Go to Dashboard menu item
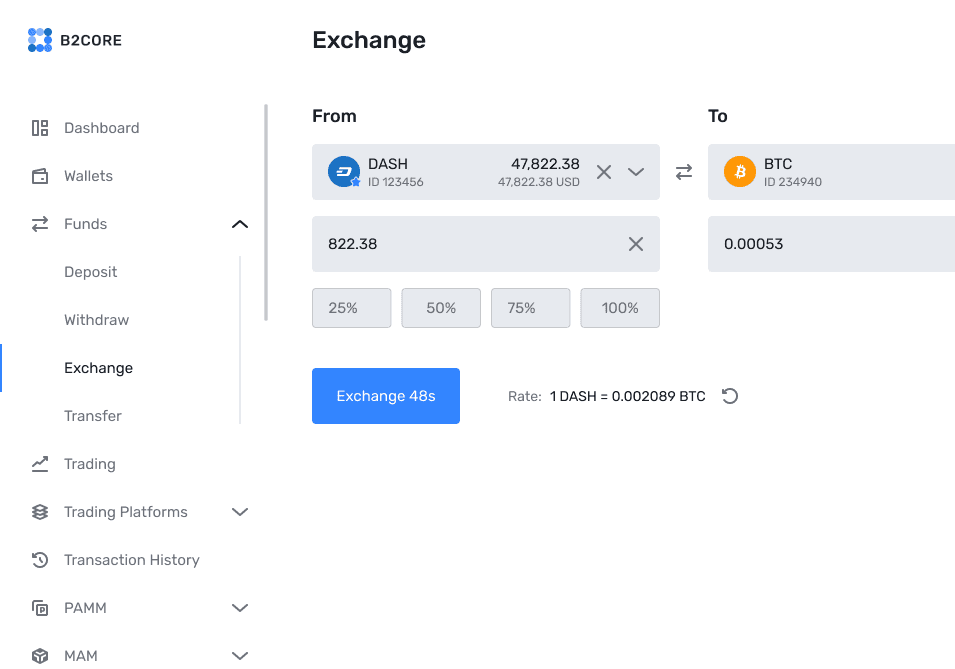 pyautogui.click(x=102, y=128)
